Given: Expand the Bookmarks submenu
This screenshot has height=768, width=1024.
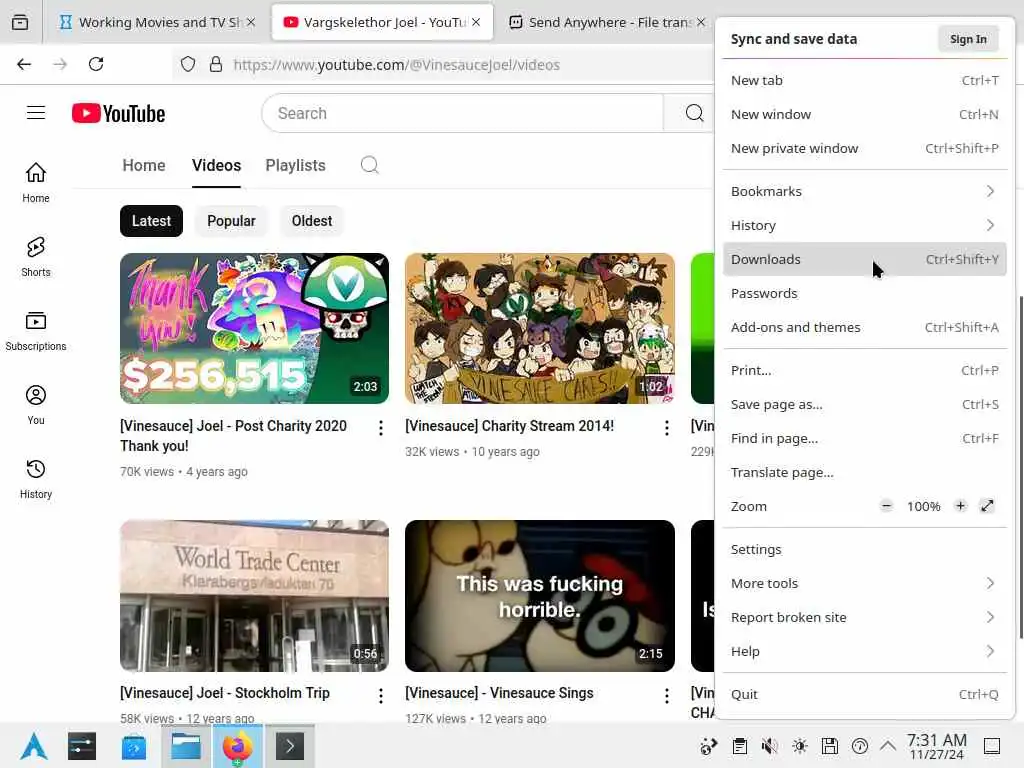Looking at the screenshot, I should (864, 191).
